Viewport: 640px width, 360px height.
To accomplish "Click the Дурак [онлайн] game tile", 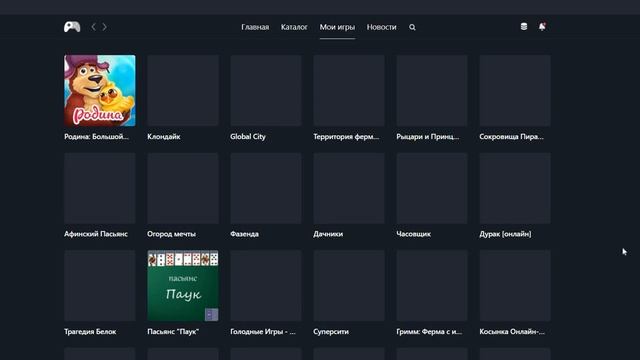I will 515,188.
